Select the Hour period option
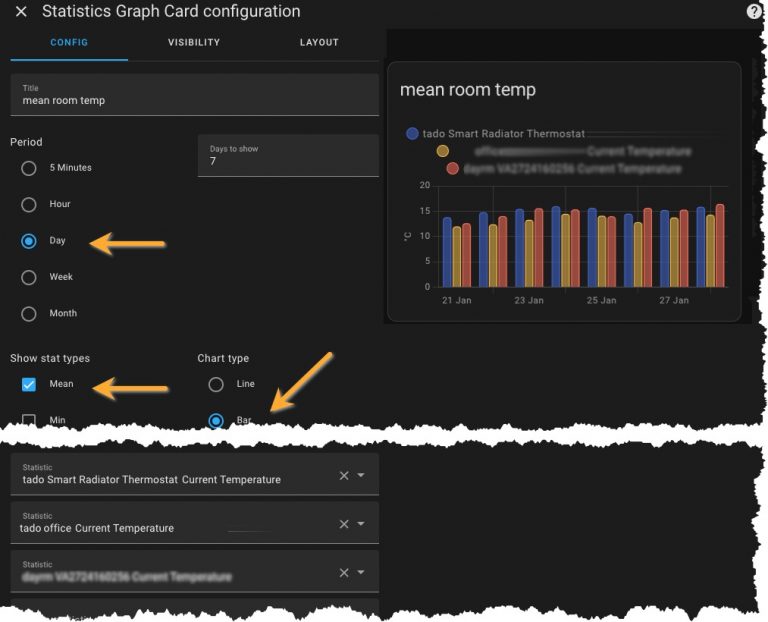This screenshot has width=768, height=622. pos(29,204)
